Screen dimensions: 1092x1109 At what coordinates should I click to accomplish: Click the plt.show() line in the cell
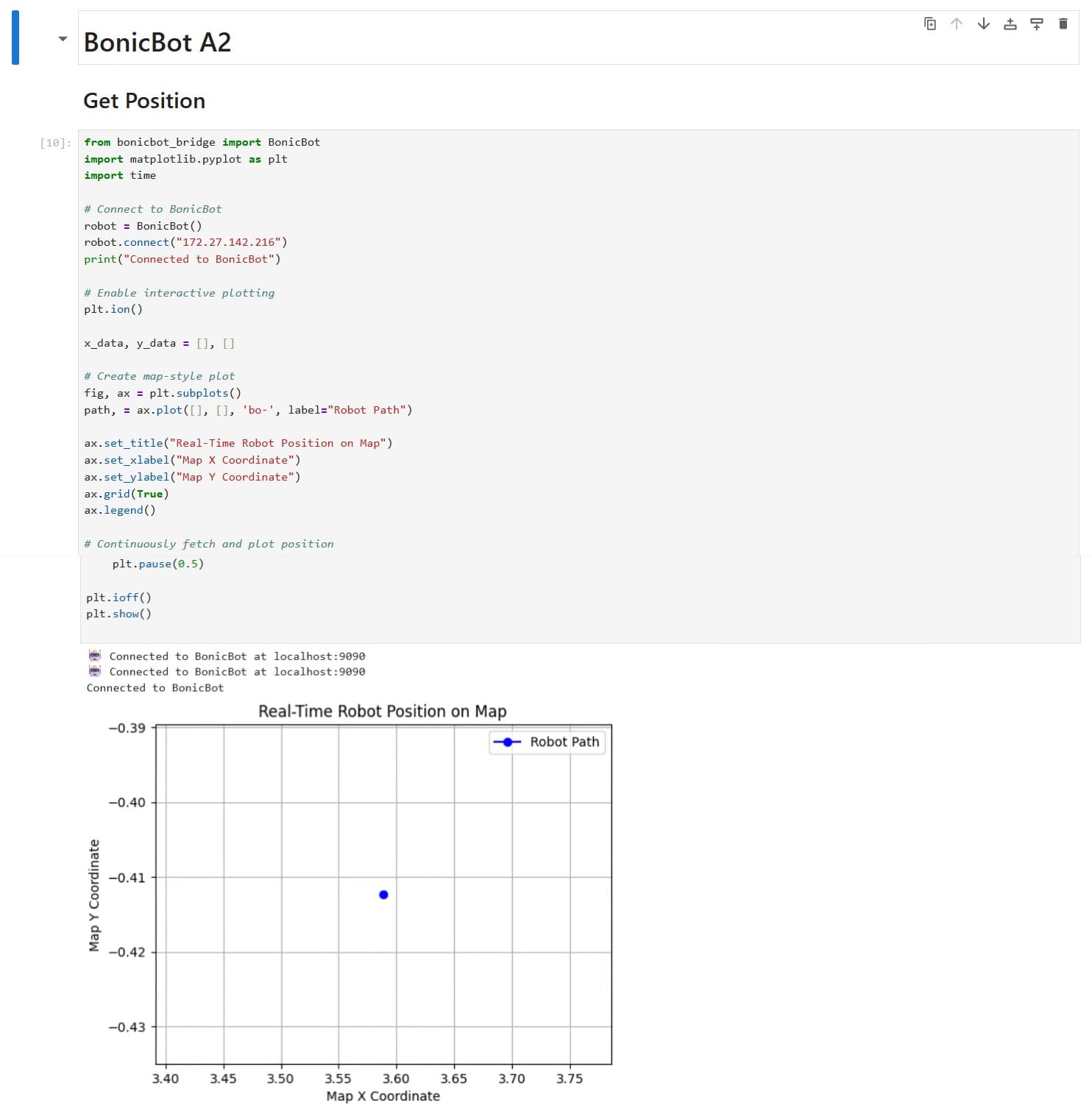coord(118,613)
